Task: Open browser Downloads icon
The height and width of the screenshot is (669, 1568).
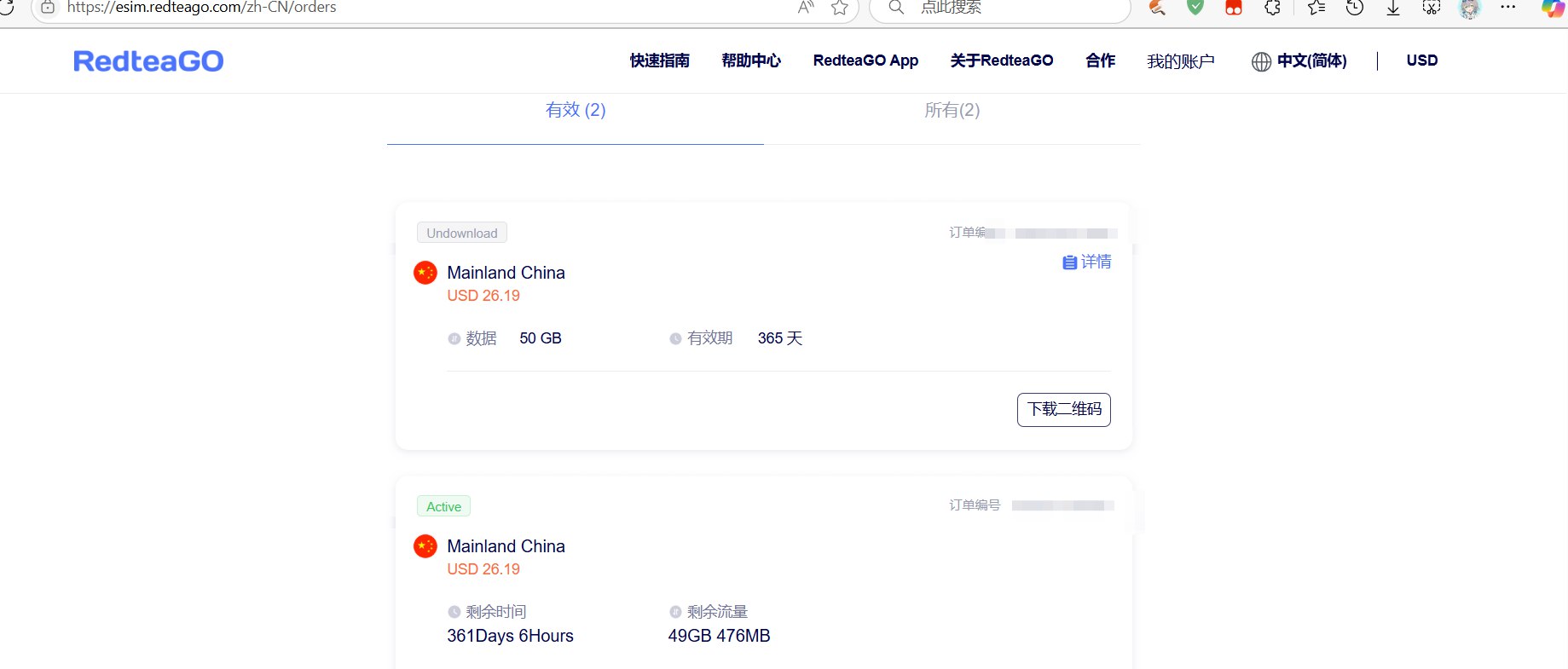Action: [1393, 8]
